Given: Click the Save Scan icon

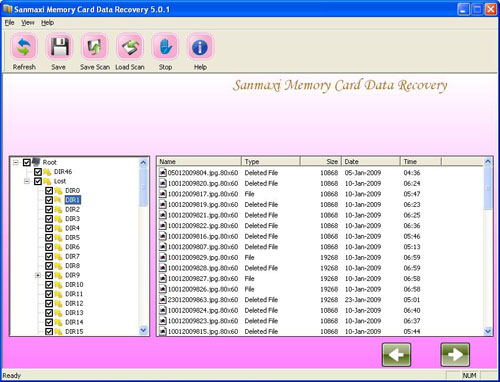Looking at the screenshot, I should [x=95, y=47].
